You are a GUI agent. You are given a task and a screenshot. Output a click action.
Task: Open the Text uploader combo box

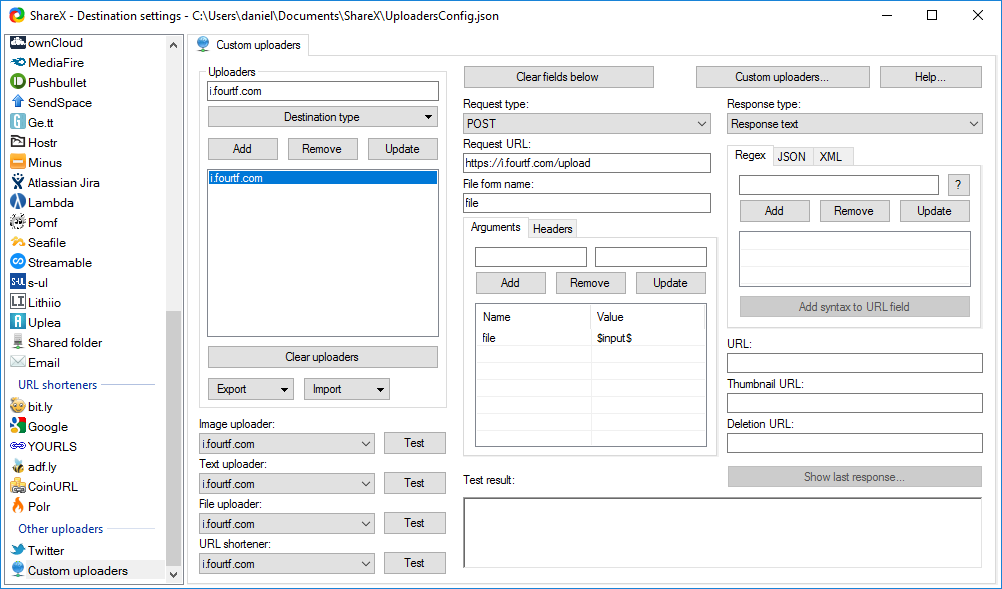coord(287,484)
